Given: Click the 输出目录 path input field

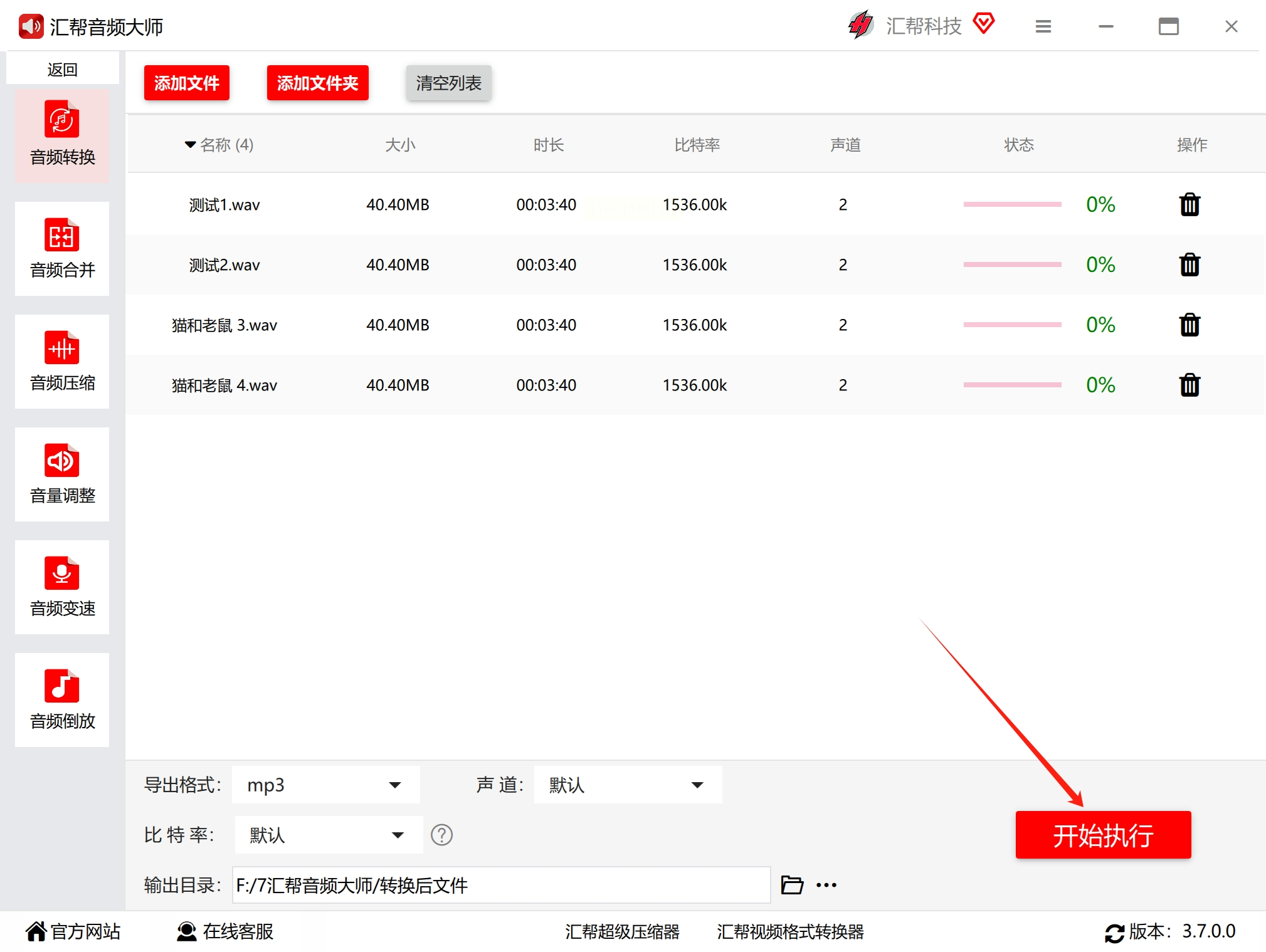Looking at the screenshot, I should tap(500, 885).
